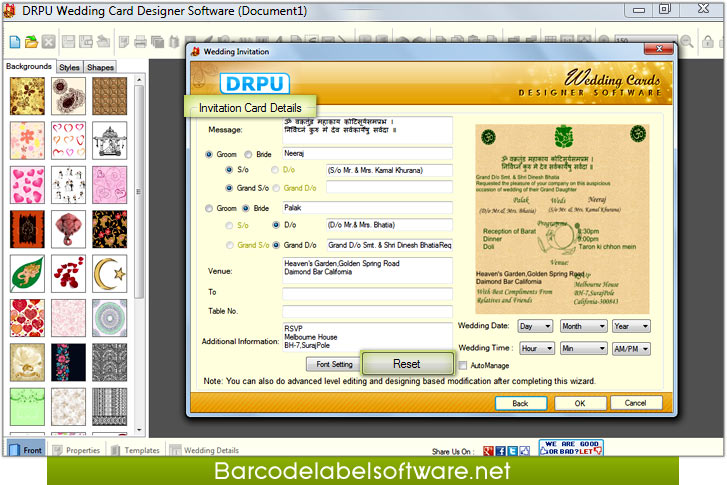Image resolution: width=727 pixels, height=485 pixels.
Task: Select S/o radio in the Kamal Khurana row
Action: click(229, 170)
